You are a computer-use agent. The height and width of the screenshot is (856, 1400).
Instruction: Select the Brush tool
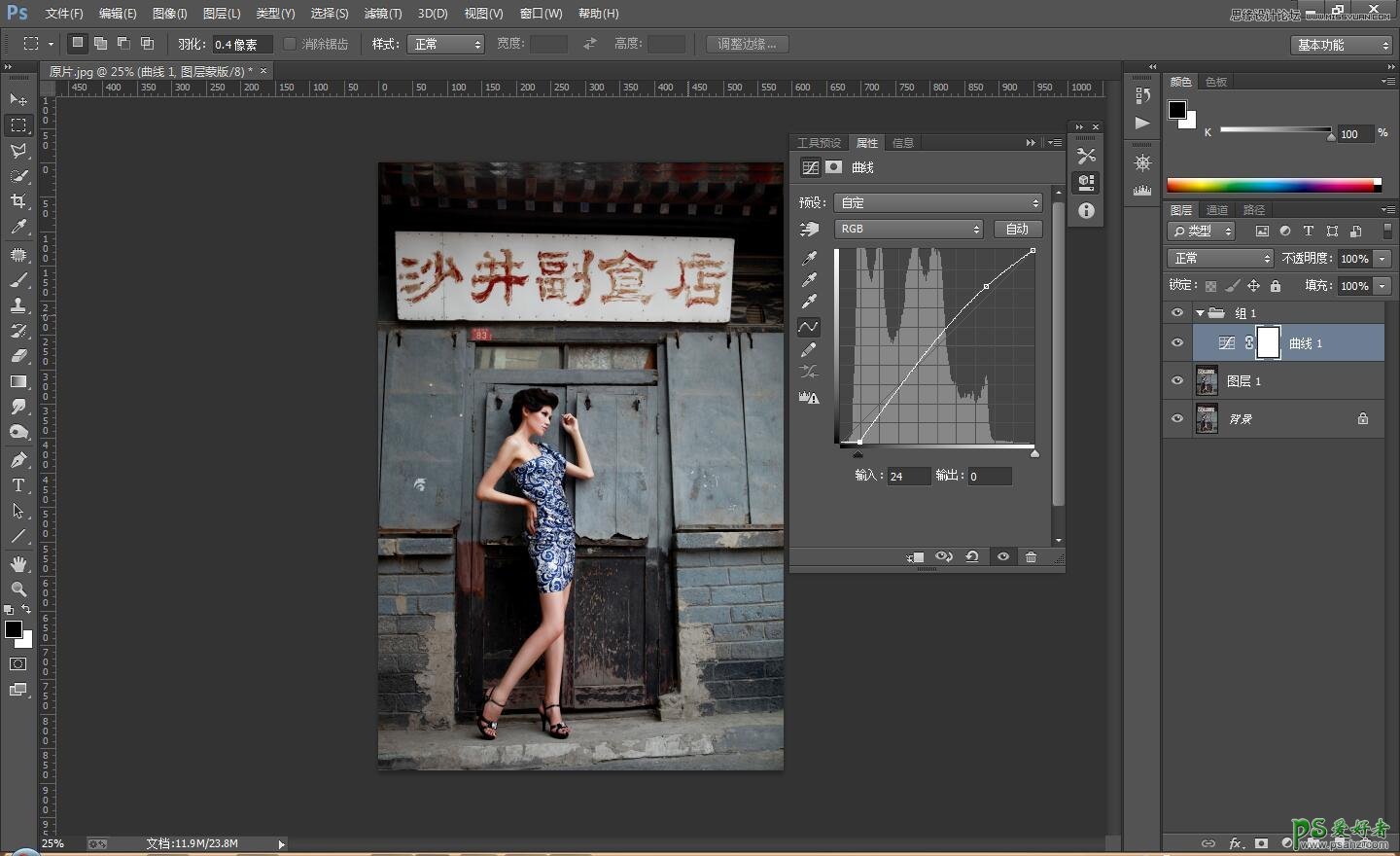[x=18, y=280]
